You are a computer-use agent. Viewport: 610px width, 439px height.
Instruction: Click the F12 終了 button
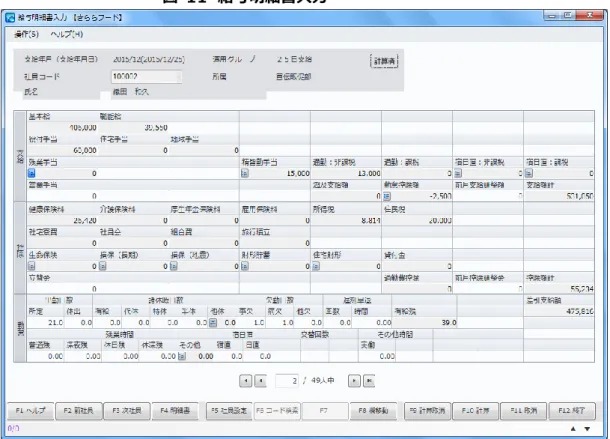[572, 411]
